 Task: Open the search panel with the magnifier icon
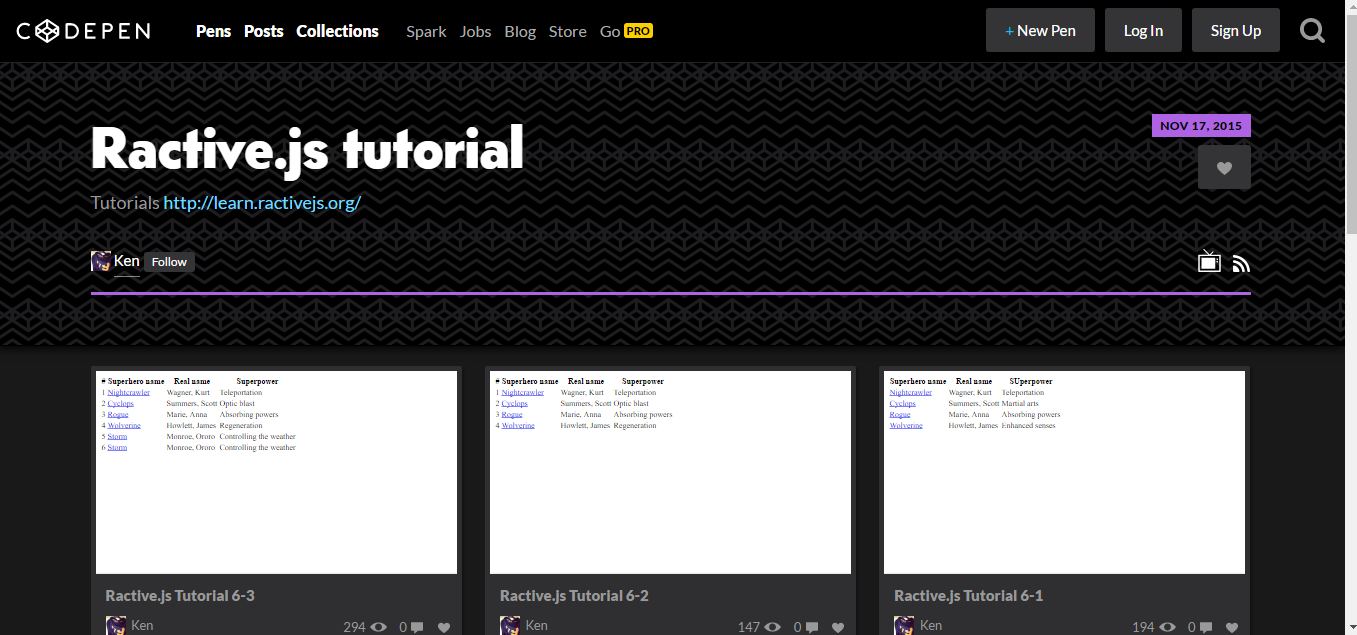(1312, 30)
